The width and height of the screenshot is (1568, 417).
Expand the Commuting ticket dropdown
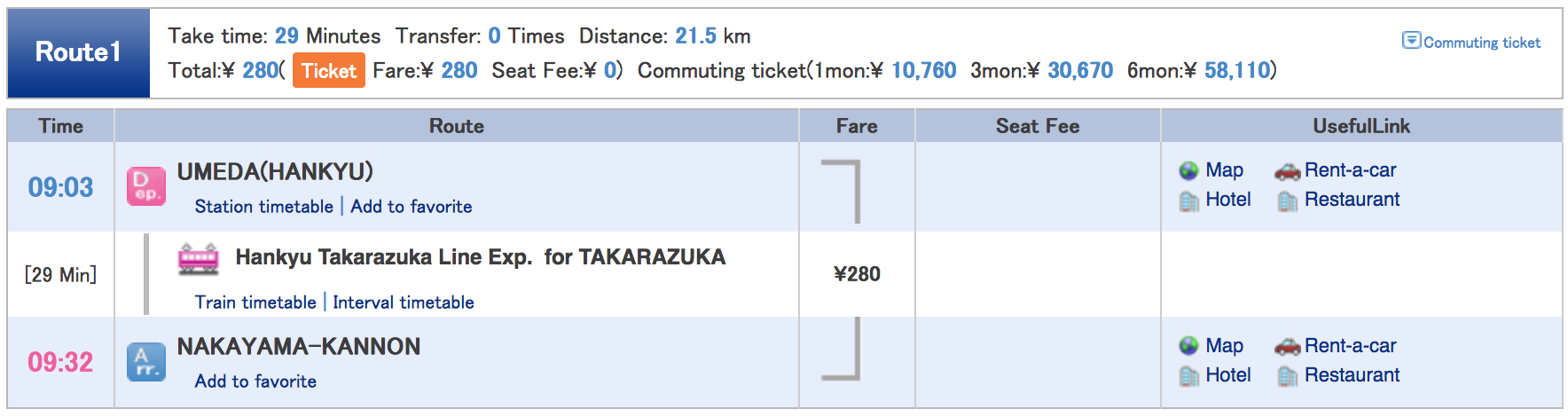coord(1471,42)
